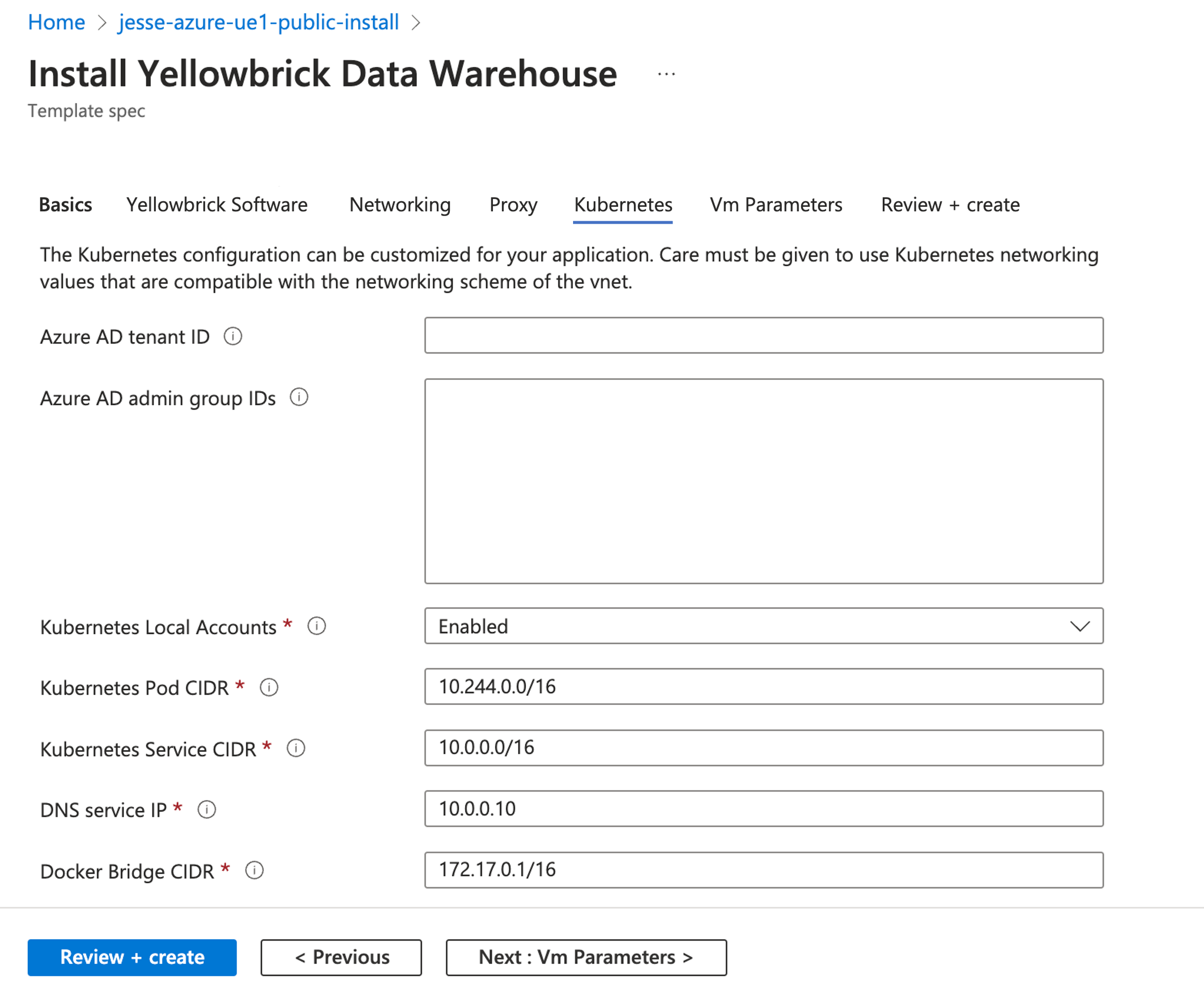
Task: Open the ellipsis more-options menu beside title
Action: 667,74
